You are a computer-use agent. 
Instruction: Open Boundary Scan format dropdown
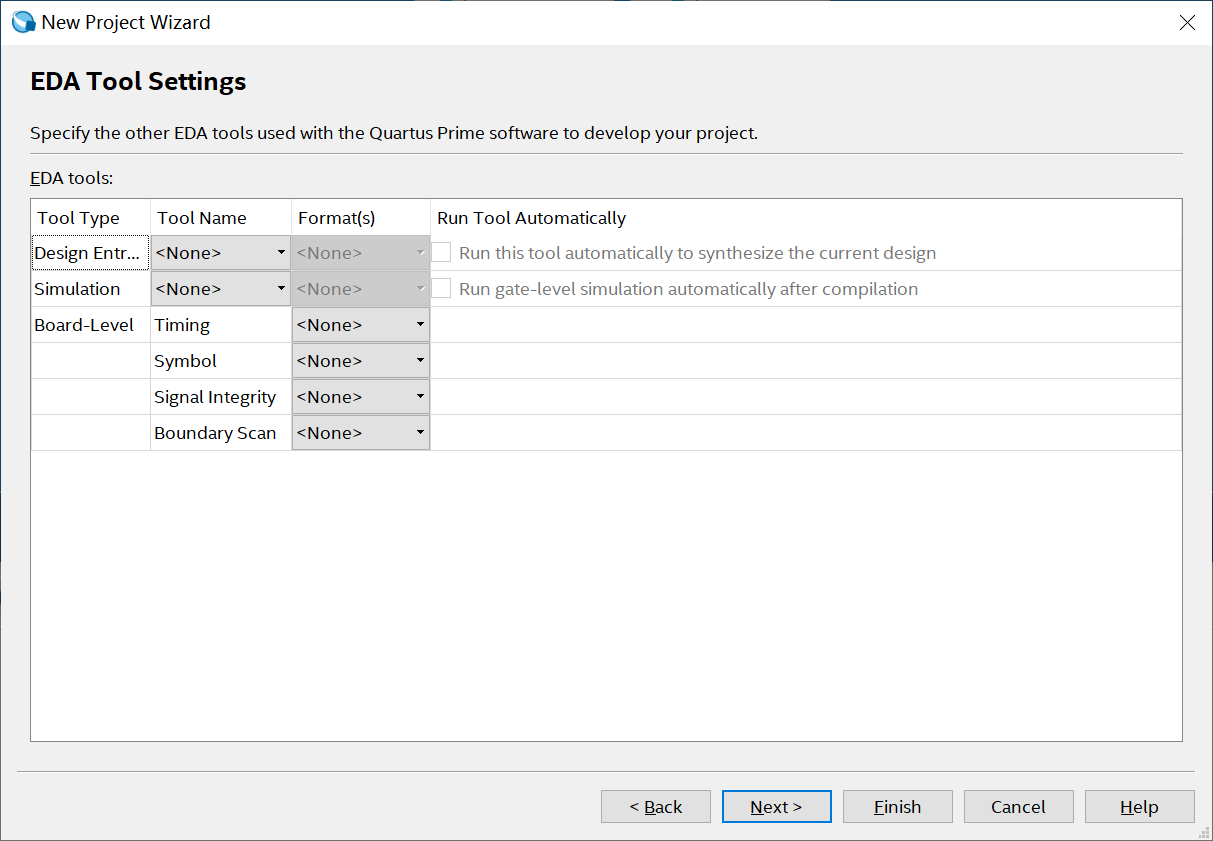pos(360,433)
